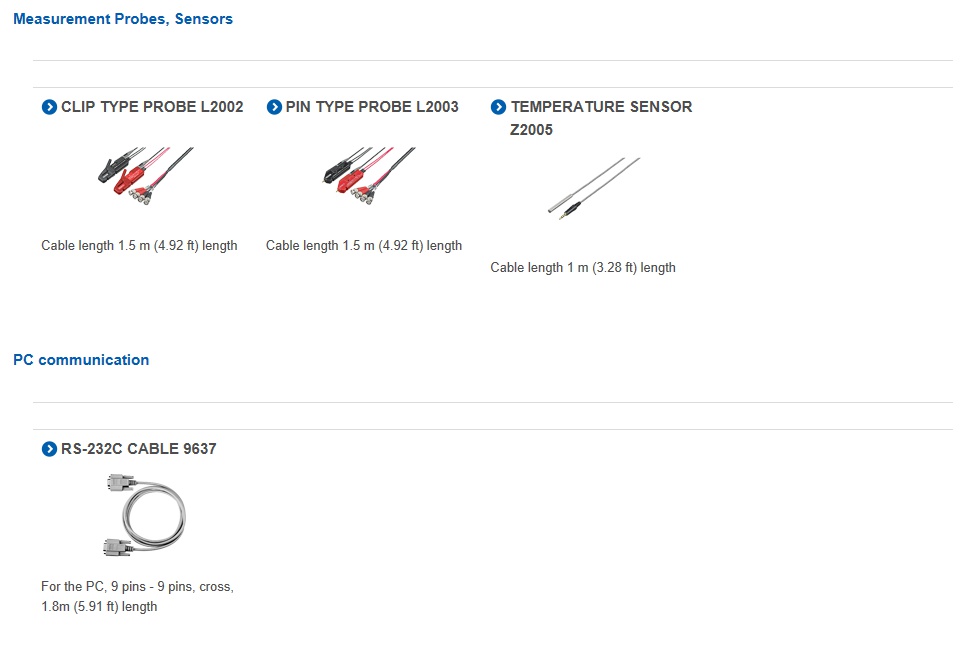Click the arrow icon beside CLIP TYPE PROBE L2002
978x653 pixels.
49,107
